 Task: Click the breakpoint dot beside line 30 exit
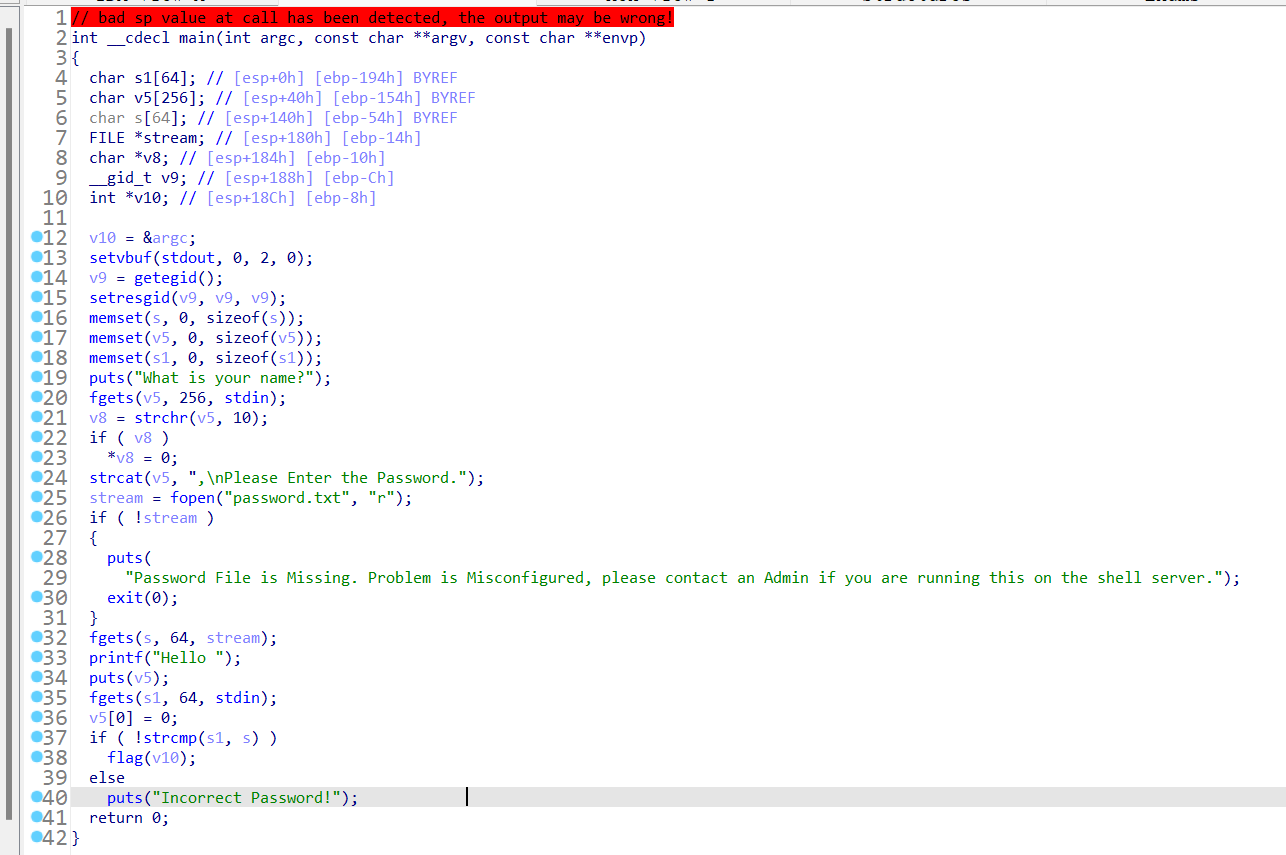click(x=36, y=598)
